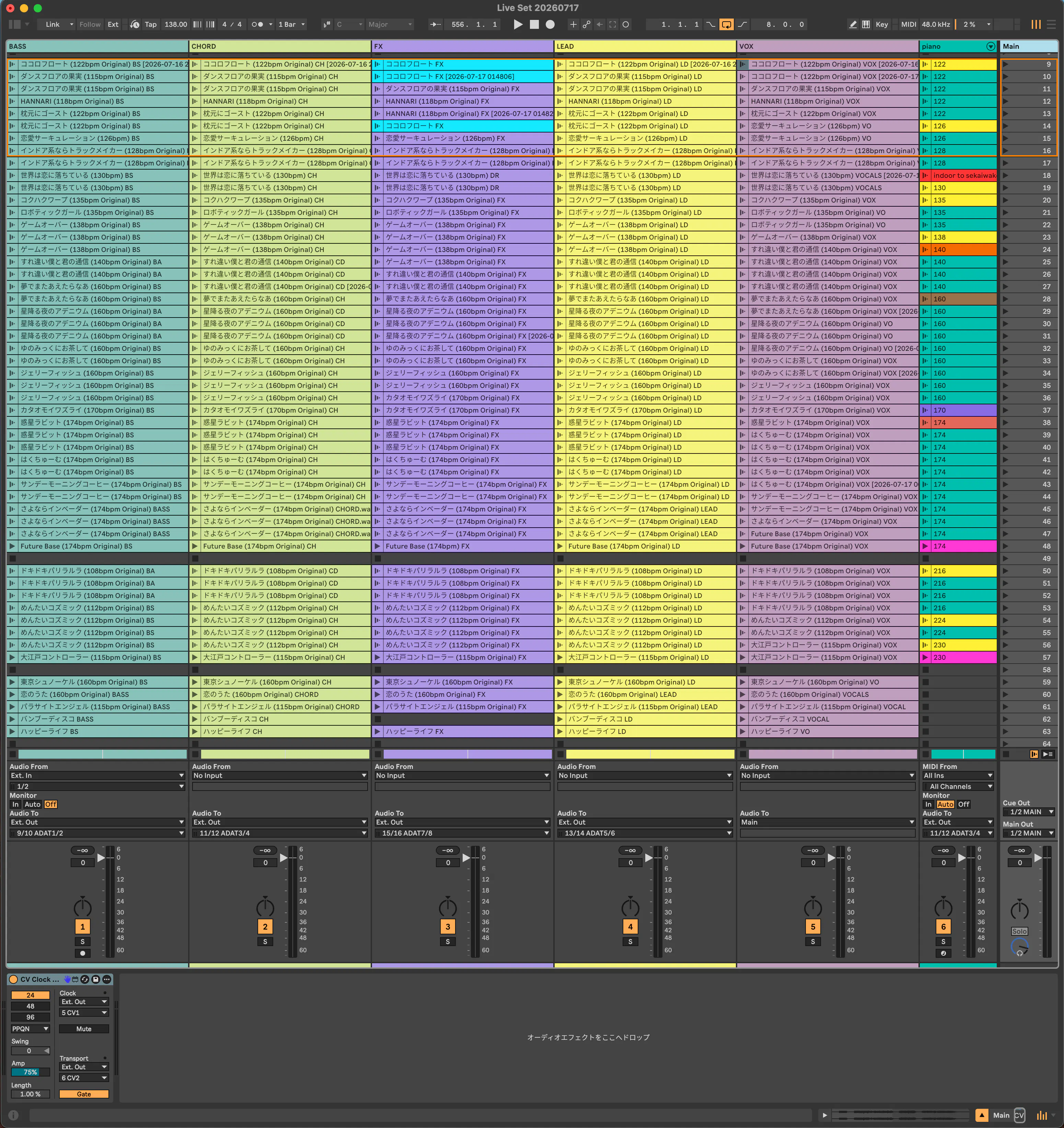Click the Capture MIDI bracket icon

(612, 24)
